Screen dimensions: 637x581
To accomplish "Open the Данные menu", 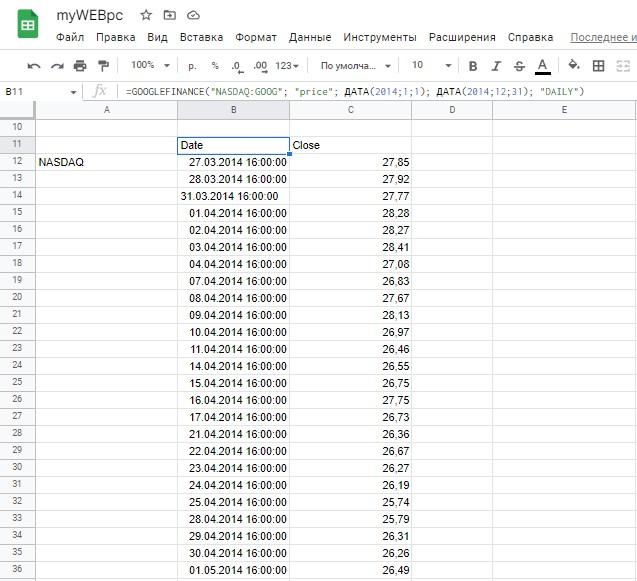I will click(x=310, y=37).
